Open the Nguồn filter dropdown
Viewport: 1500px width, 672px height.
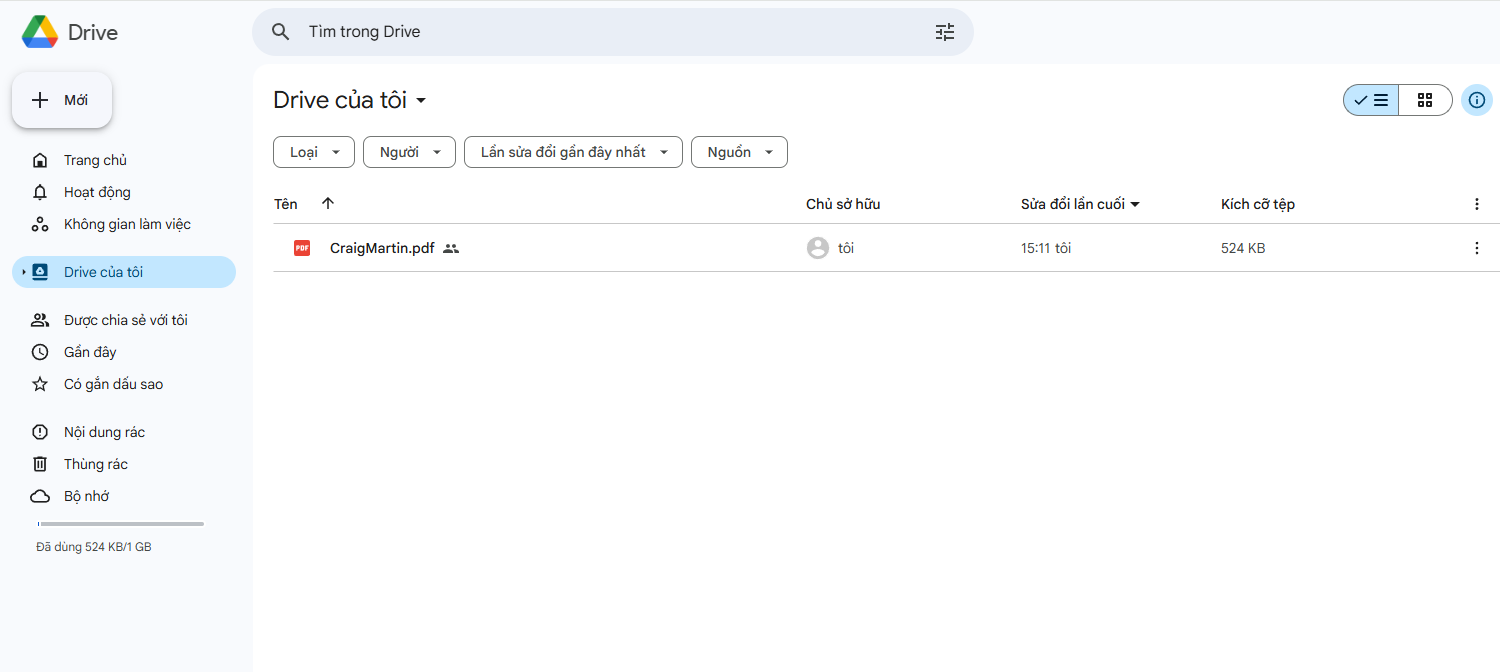click(x=739, y=152)
